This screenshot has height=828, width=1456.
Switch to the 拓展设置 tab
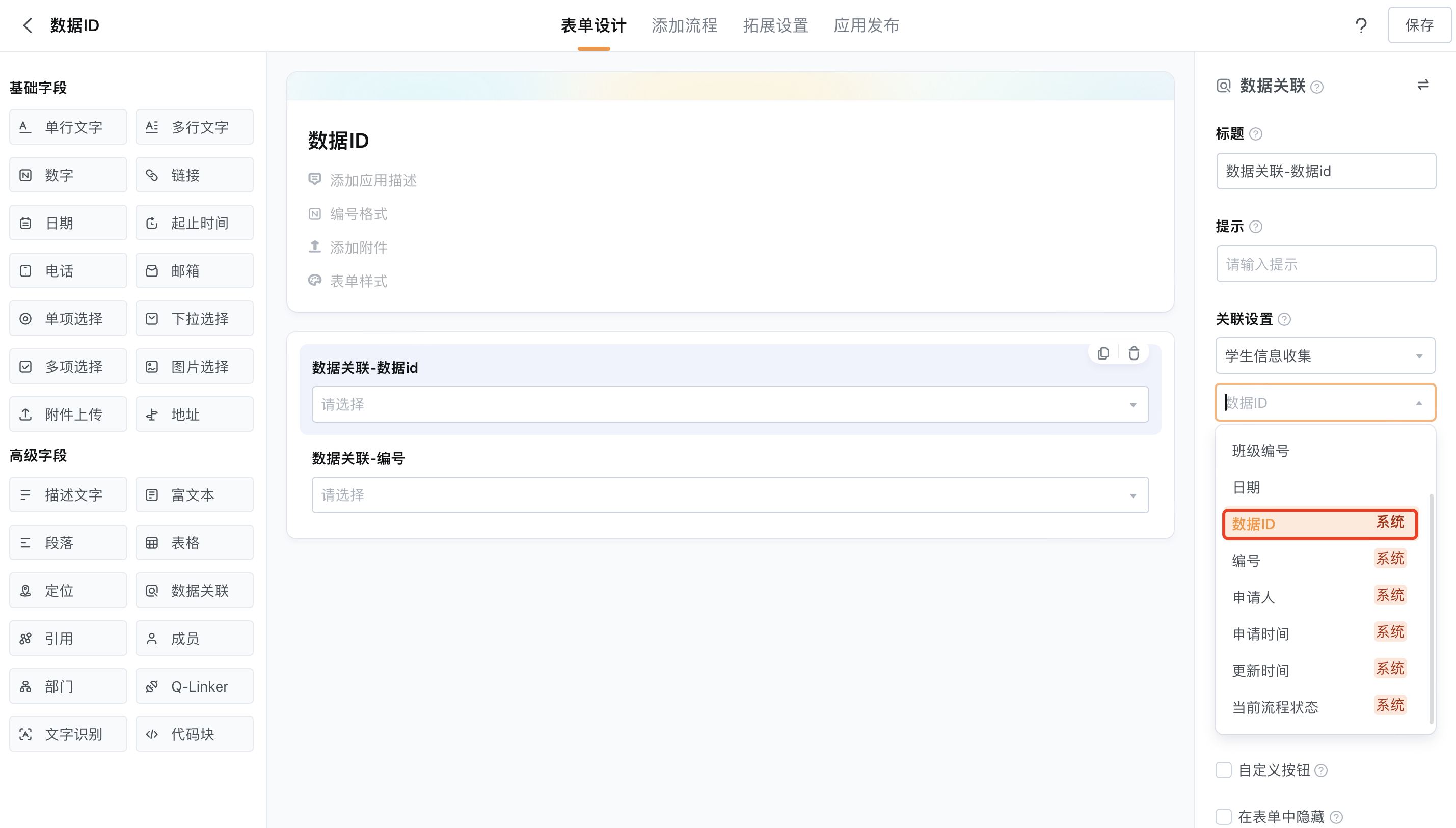point(775,25)
